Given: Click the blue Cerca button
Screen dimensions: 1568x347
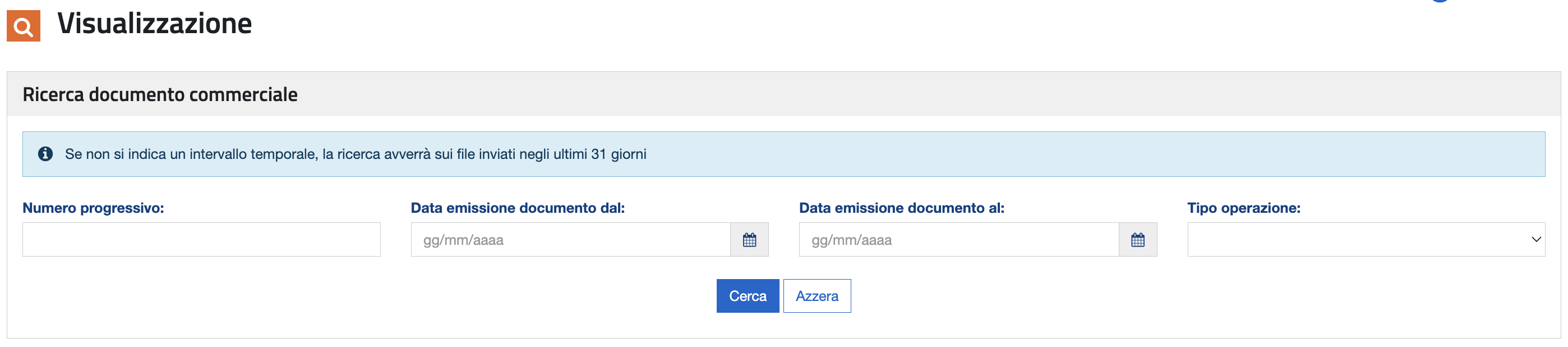Looking at the screenshot, I should click(x=748, y=296).
